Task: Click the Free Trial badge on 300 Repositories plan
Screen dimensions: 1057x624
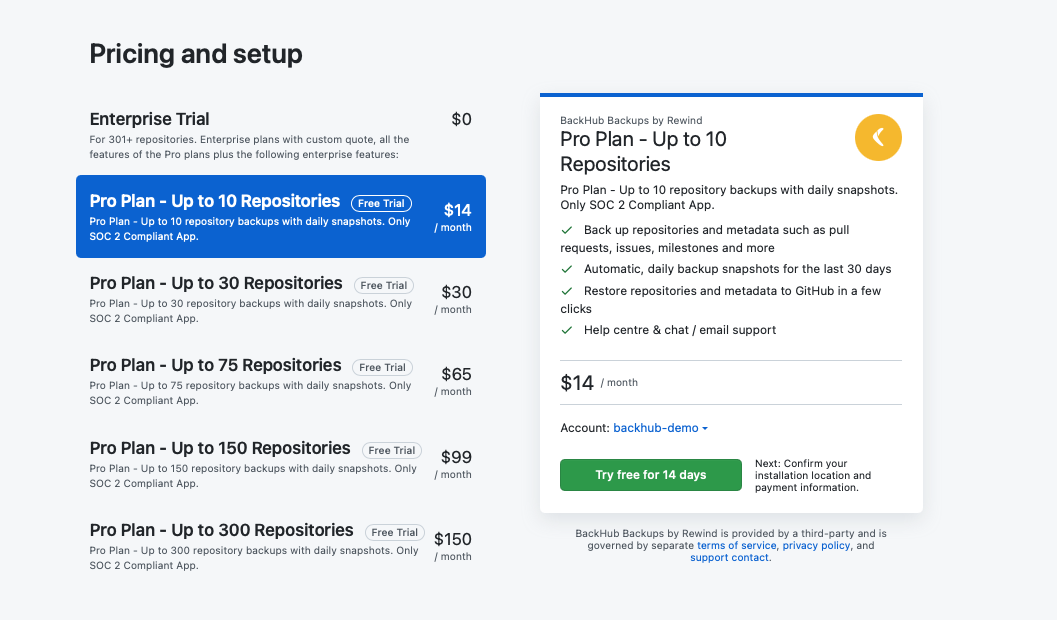Action: [x=394, y=533]
